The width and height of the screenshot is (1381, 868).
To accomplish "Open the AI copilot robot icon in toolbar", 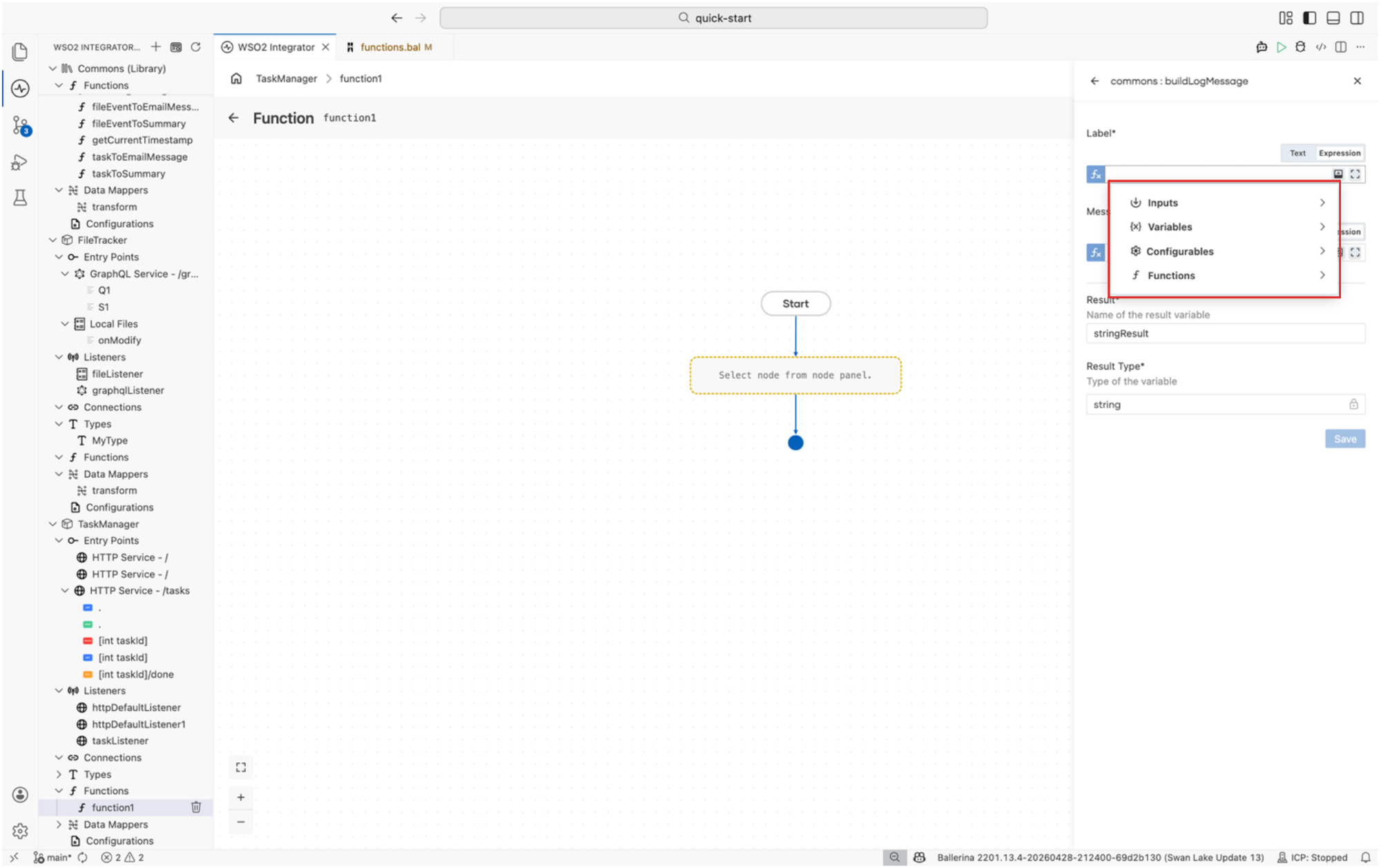I will point(1262,47).
